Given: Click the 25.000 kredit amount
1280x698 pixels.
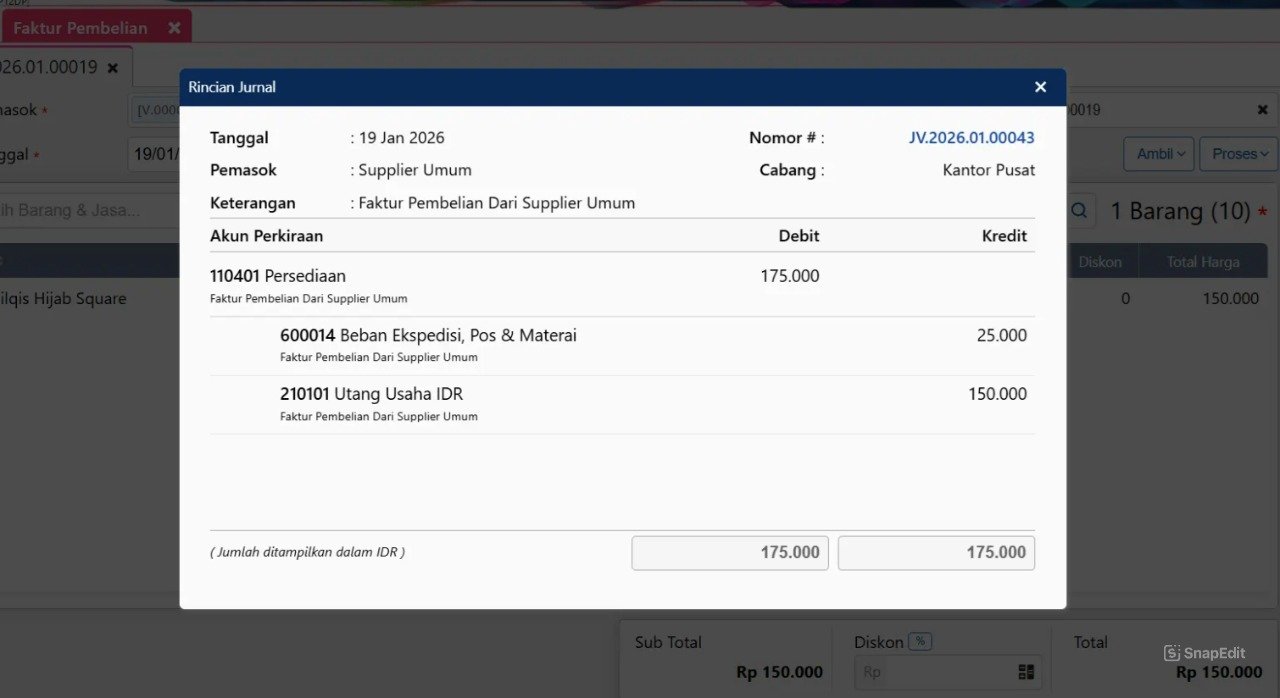Looking at the screenshot, I should click(1002, 335).
